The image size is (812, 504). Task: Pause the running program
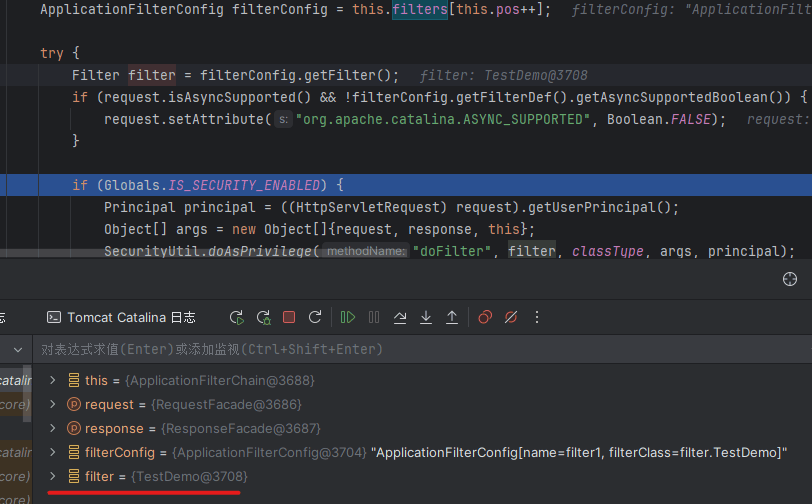[374, 317]
